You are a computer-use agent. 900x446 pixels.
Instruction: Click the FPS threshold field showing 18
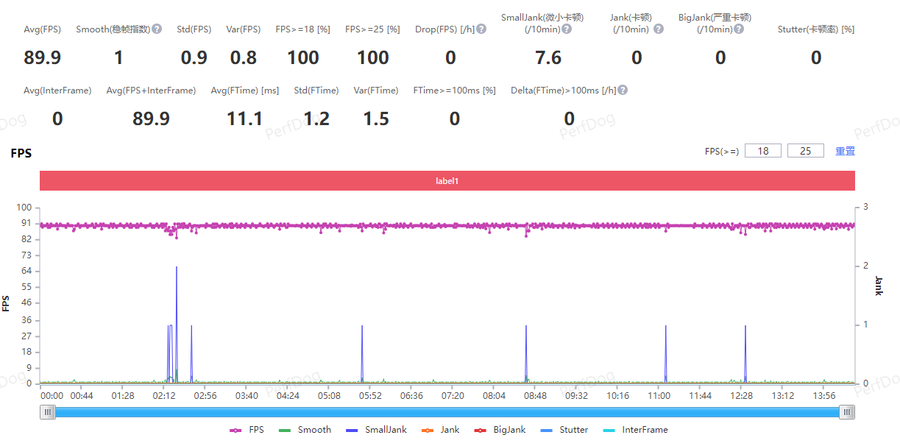[763, 151]
